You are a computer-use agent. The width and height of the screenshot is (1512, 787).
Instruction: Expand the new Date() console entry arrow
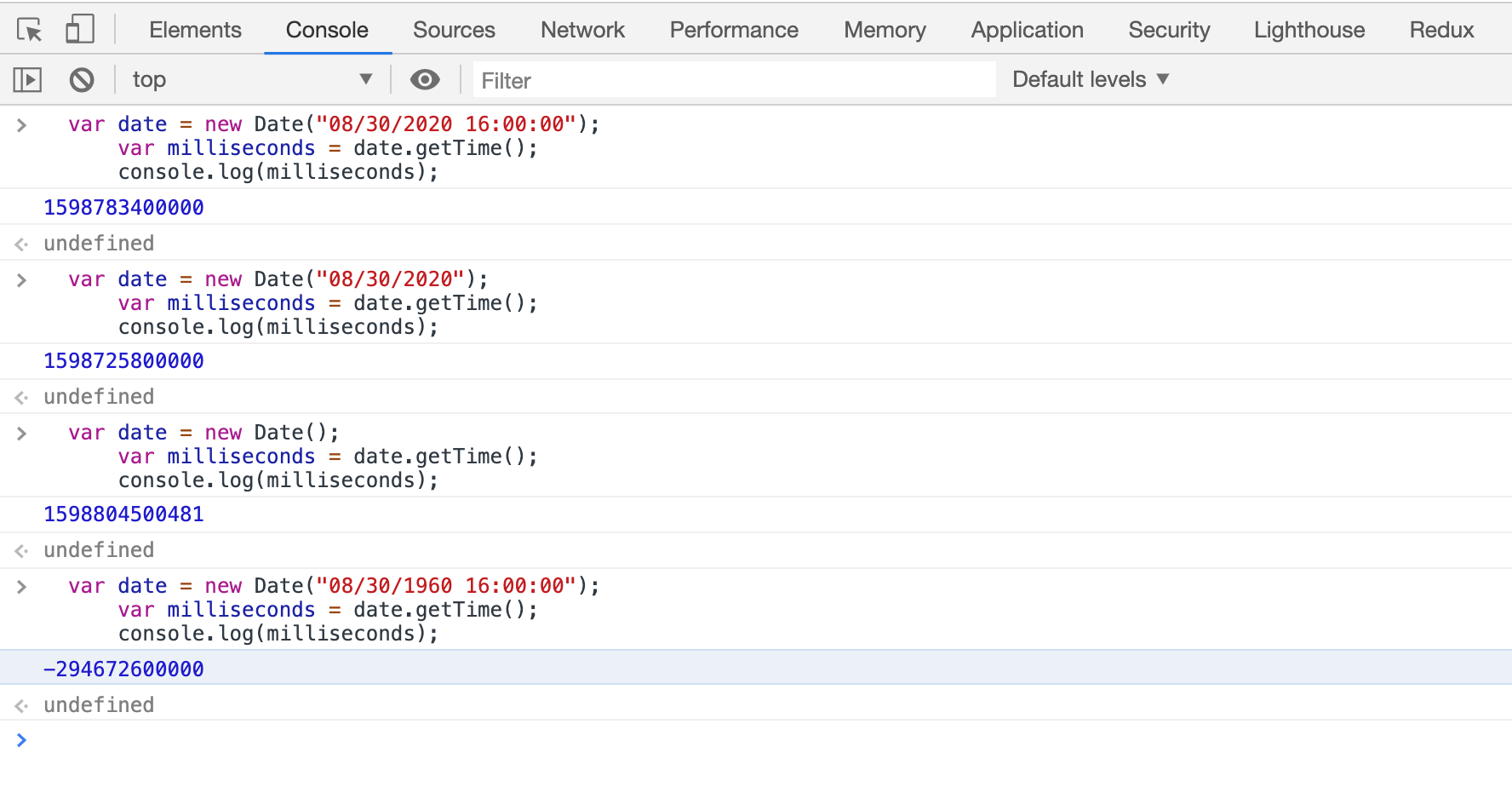coord(20,432)
